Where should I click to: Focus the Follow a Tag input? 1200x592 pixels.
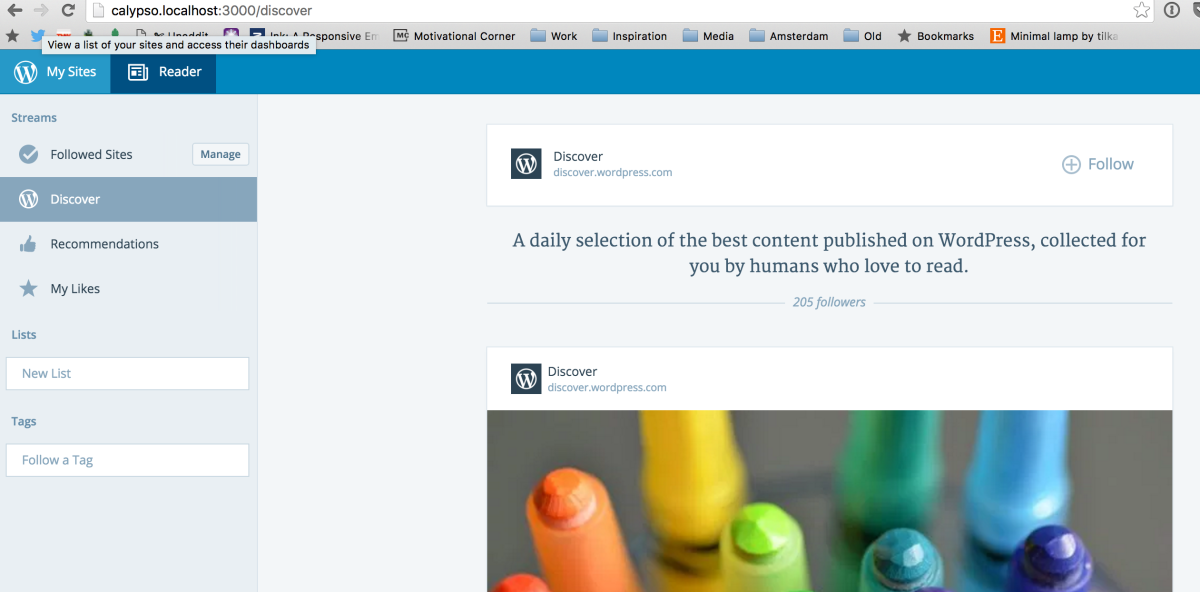coord(128,460)
